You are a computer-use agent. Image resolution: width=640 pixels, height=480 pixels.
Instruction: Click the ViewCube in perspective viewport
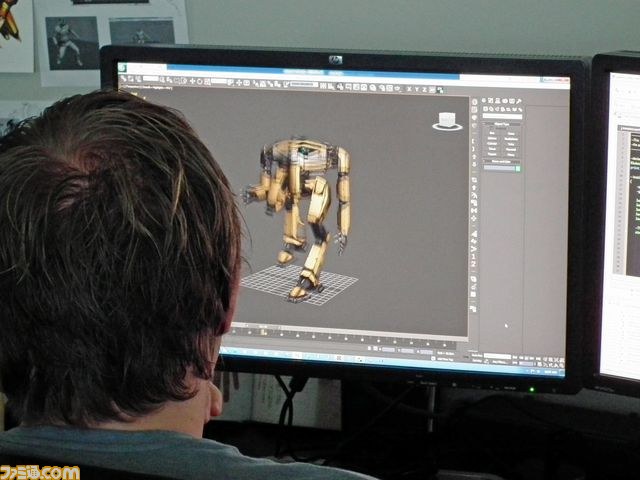(x=447, y=122)
